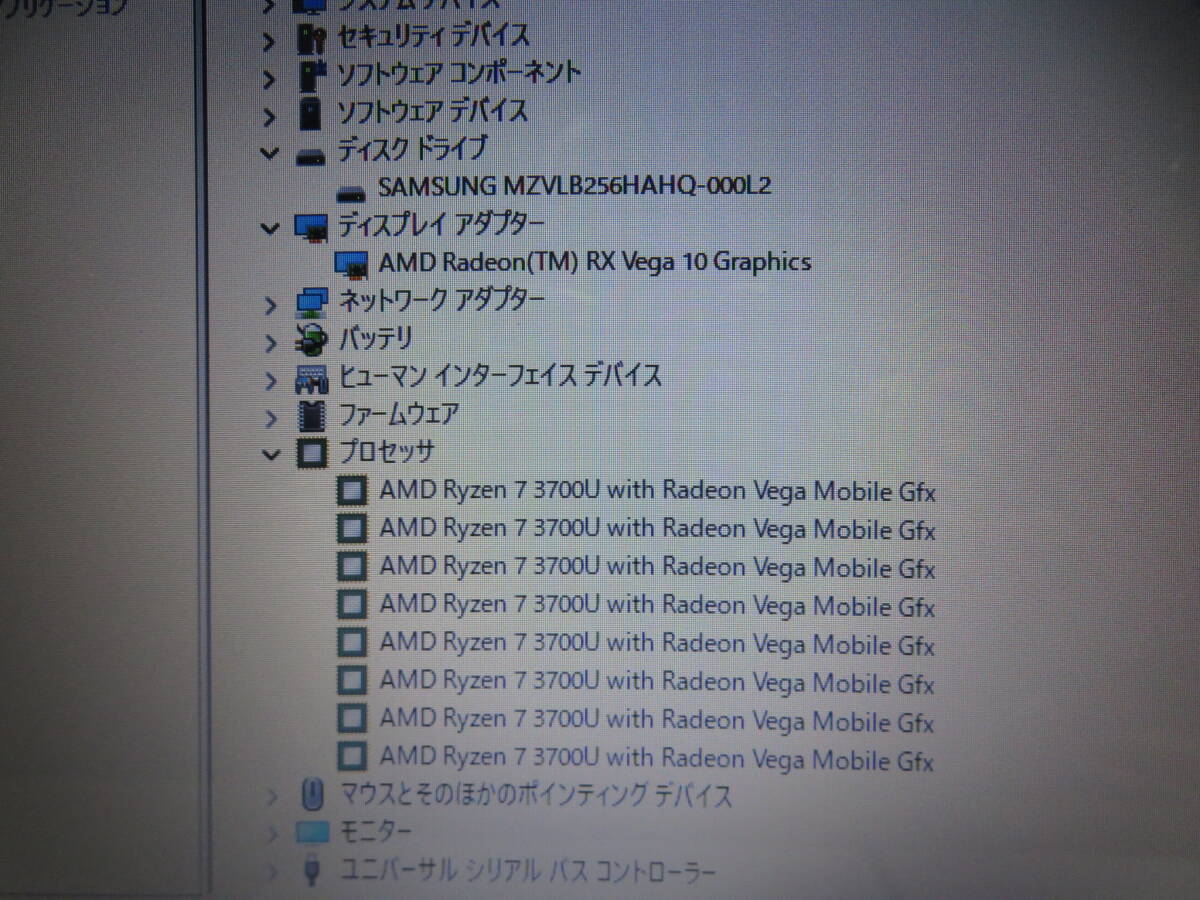Click the icon beside AMD Radeon RX Vega 10
This screenshot has width=1200, height=900.
click(x=352, y=266)
